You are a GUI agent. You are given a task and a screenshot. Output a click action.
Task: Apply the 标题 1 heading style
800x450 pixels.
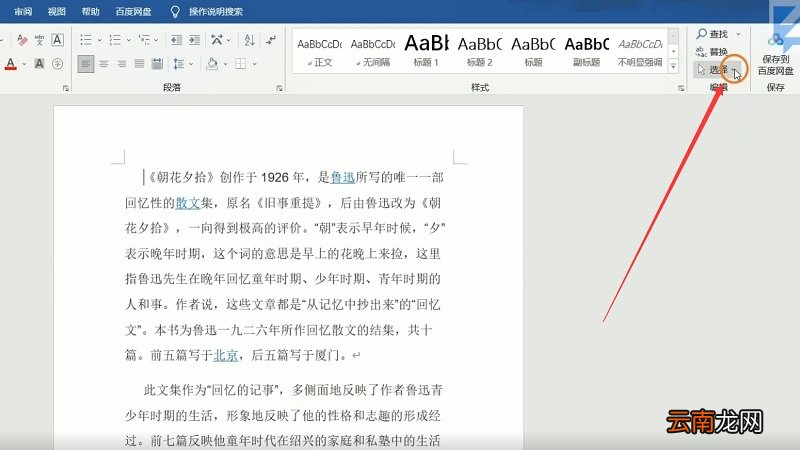[x=426, y=52]
